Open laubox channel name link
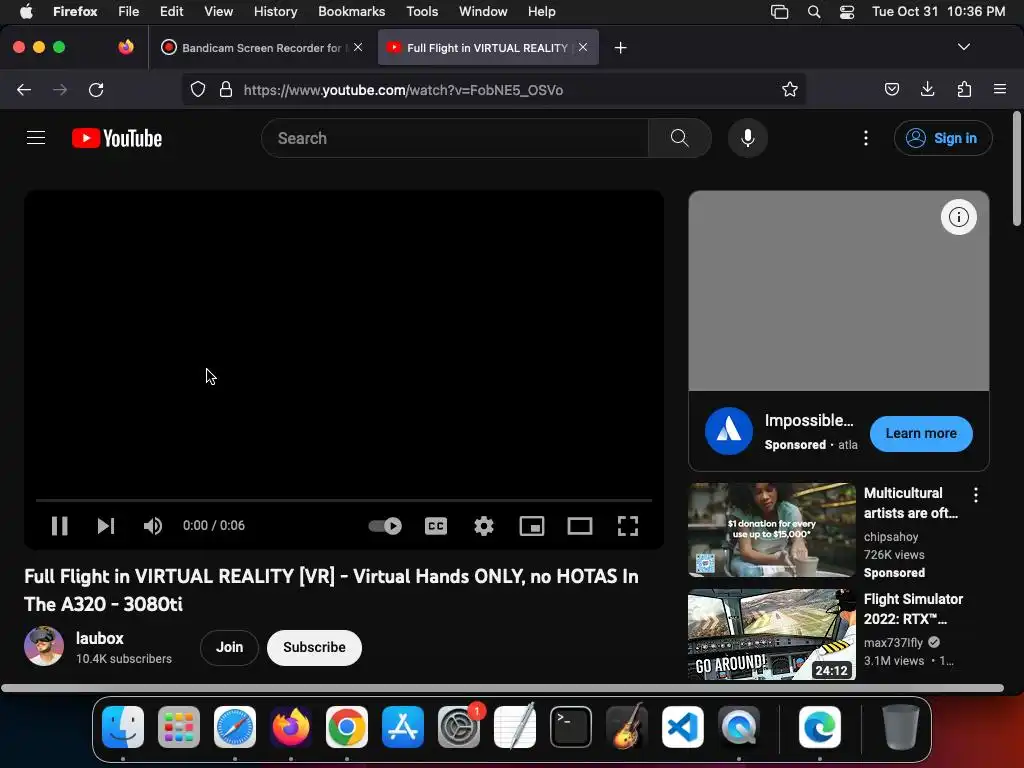The height and width of the screenshot is (768, 1024). click(x=99, y=638)
